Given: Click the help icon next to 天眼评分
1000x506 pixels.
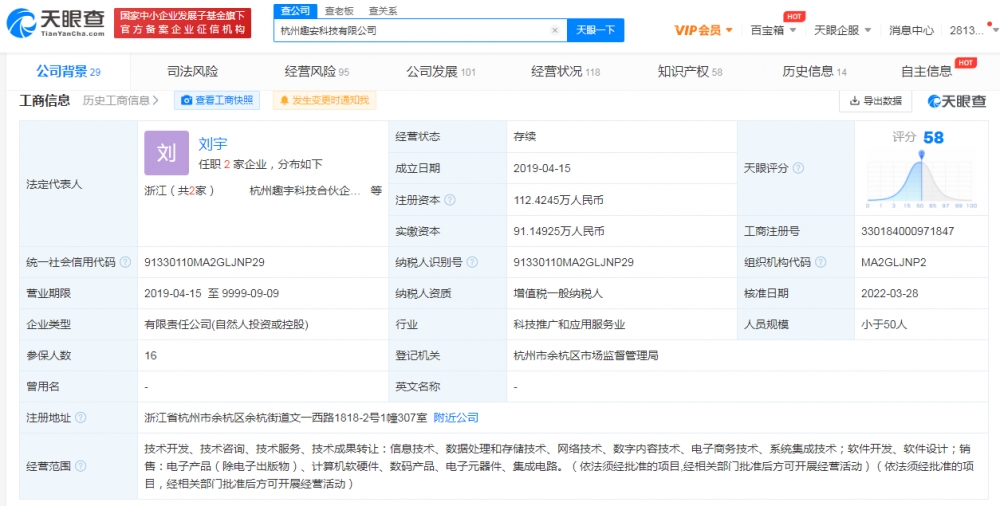Looking at the screenshot, I should (x=798, y=168).
